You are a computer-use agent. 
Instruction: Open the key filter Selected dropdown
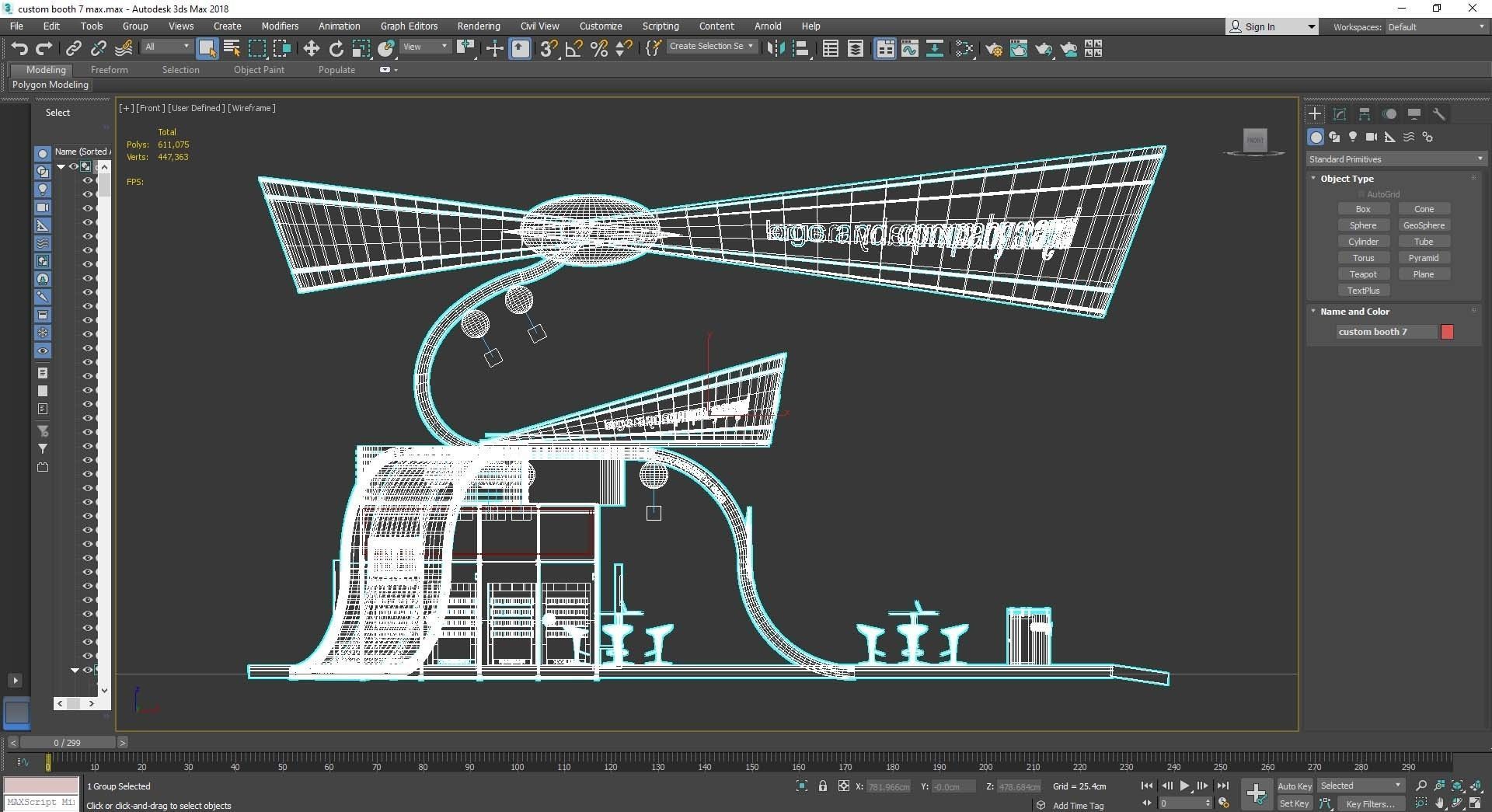click(1361, 786)
